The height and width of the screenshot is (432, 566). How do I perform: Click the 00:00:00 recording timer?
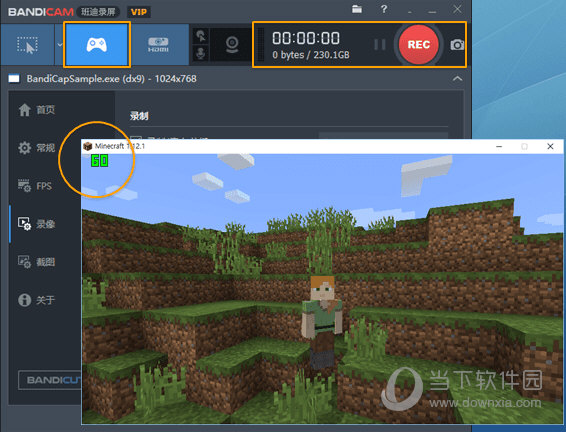coord(306,38)
